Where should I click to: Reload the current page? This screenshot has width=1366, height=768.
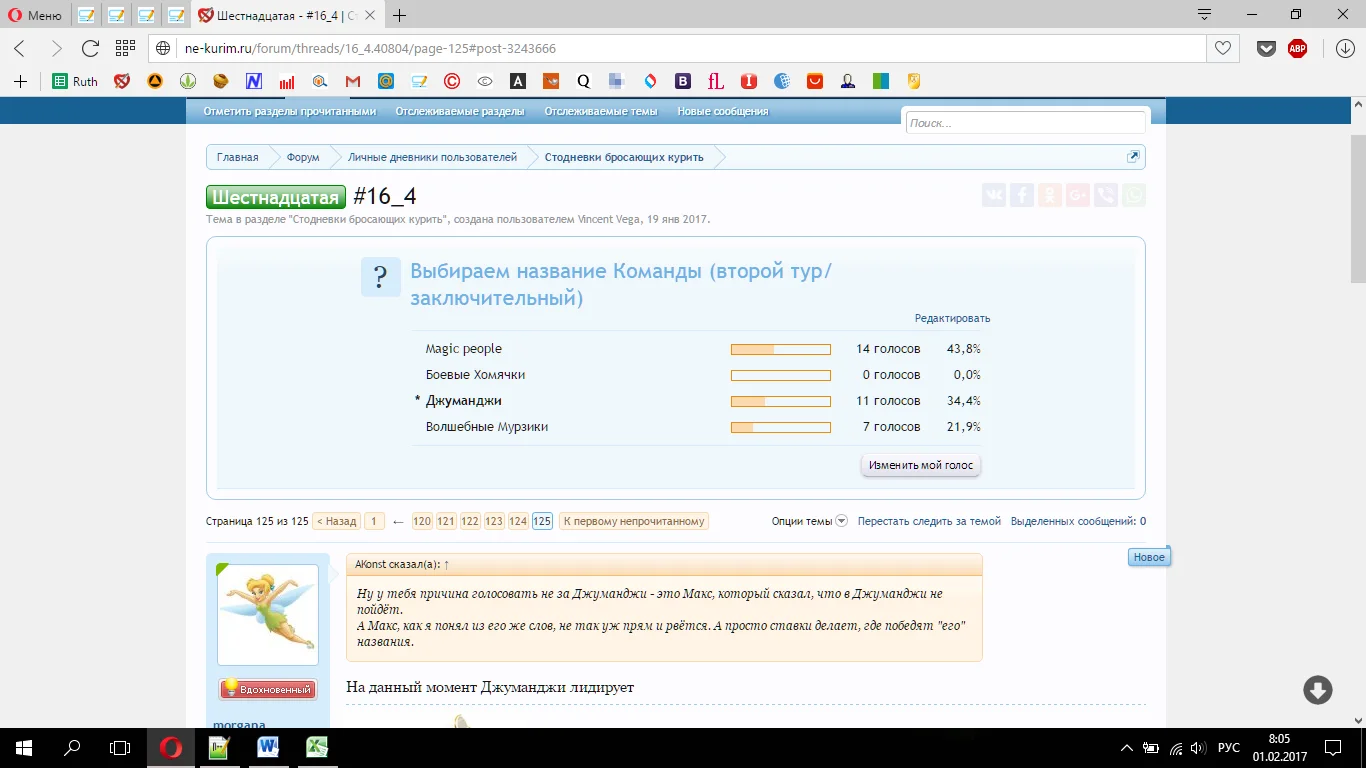[90, 48]
